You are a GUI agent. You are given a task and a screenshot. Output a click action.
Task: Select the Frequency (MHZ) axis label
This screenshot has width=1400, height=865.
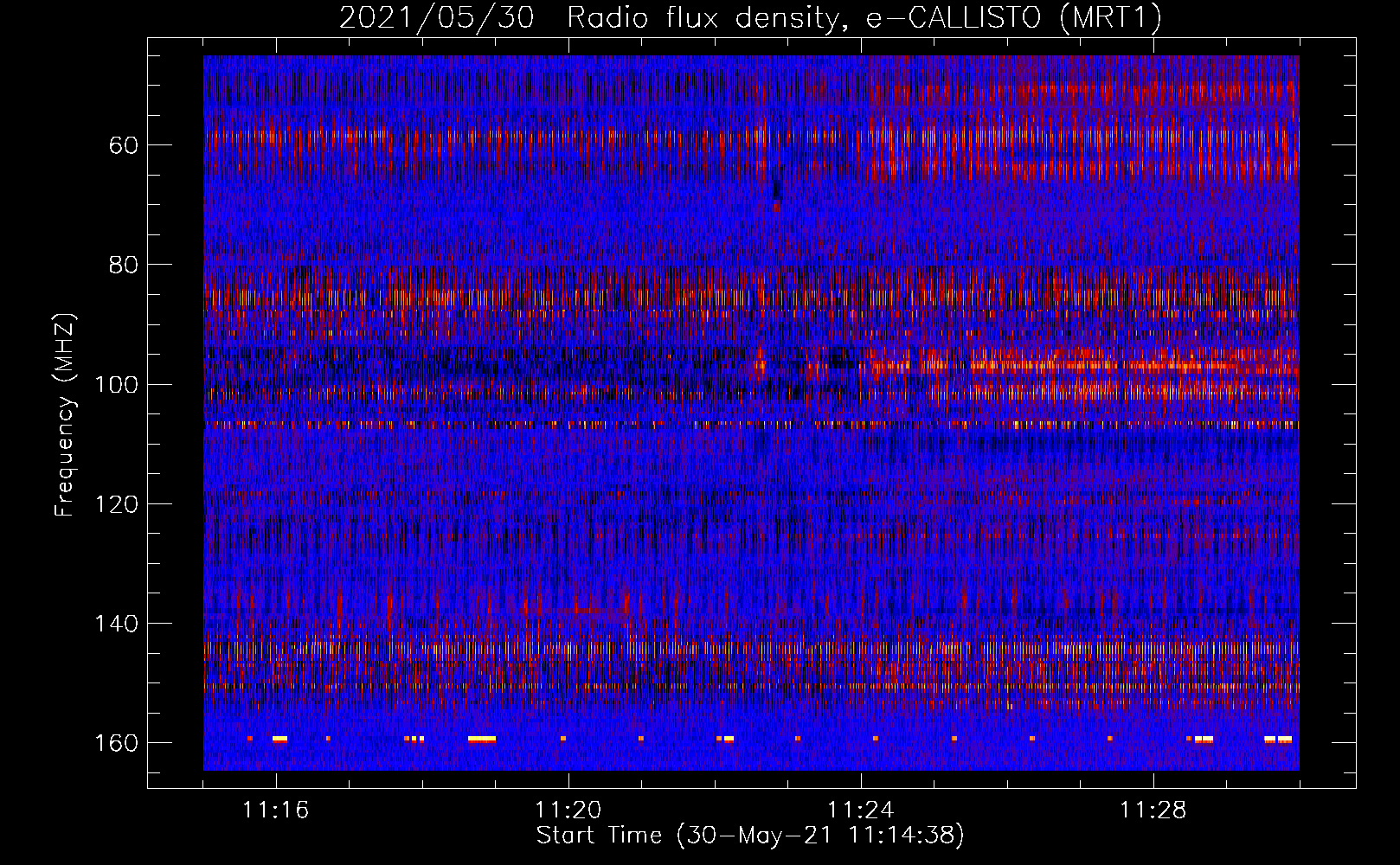pos(65,414)
